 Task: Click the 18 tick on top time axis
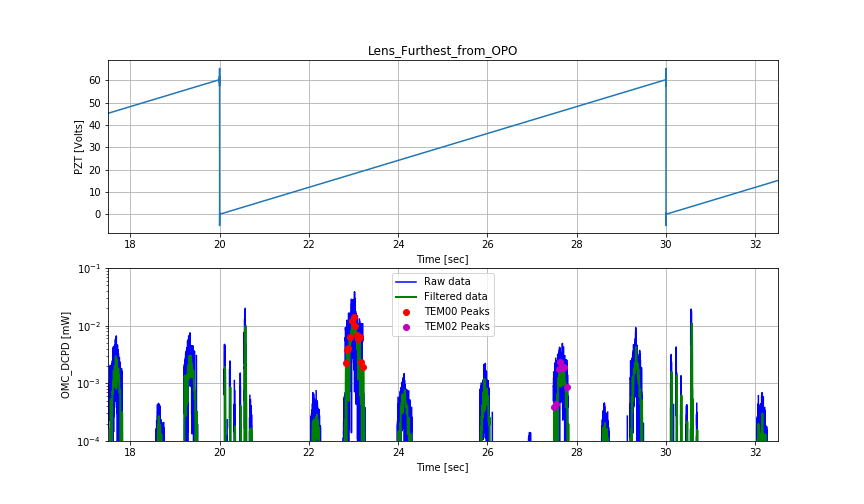tap(130, 244)
